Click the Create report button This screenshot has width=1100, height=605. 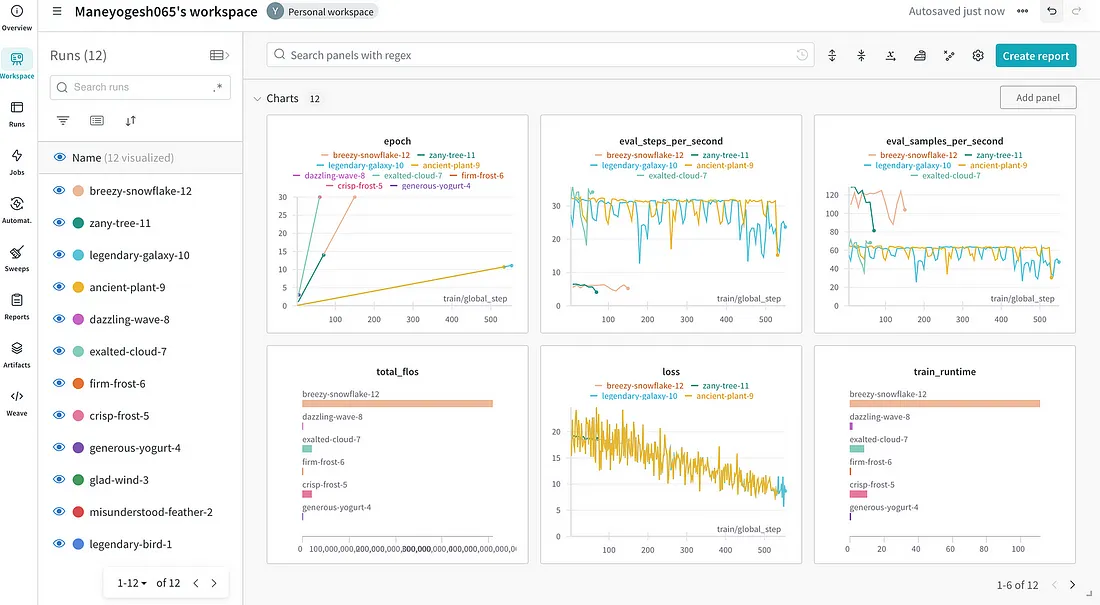pyautogui.click(x=1035, y=55)
